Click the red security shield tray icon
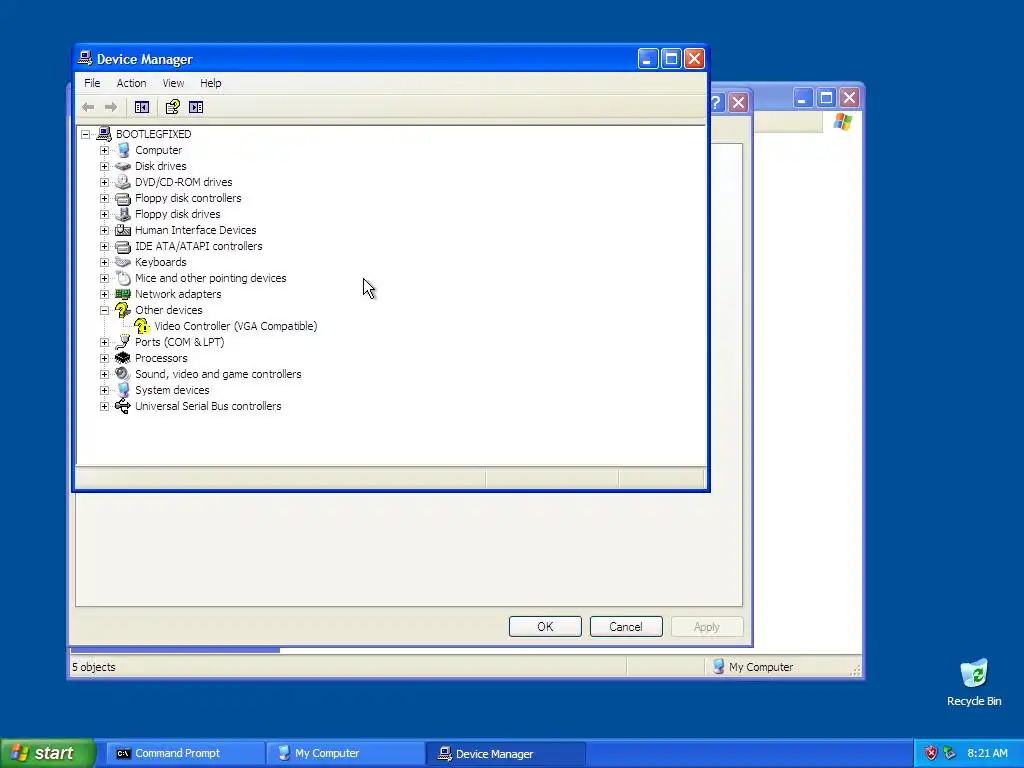 click(x=931, y=753)
